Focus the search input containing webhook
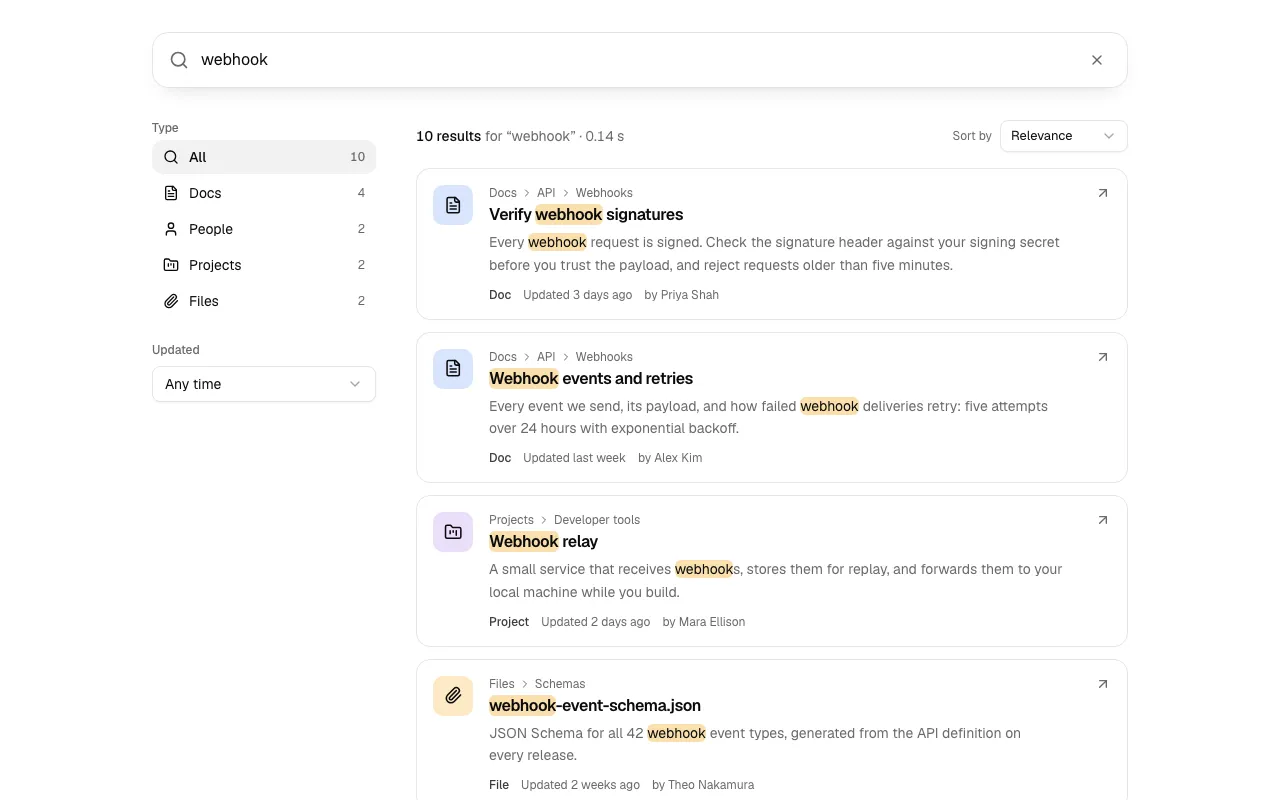The image size is (1280, 800). [640, 60]
